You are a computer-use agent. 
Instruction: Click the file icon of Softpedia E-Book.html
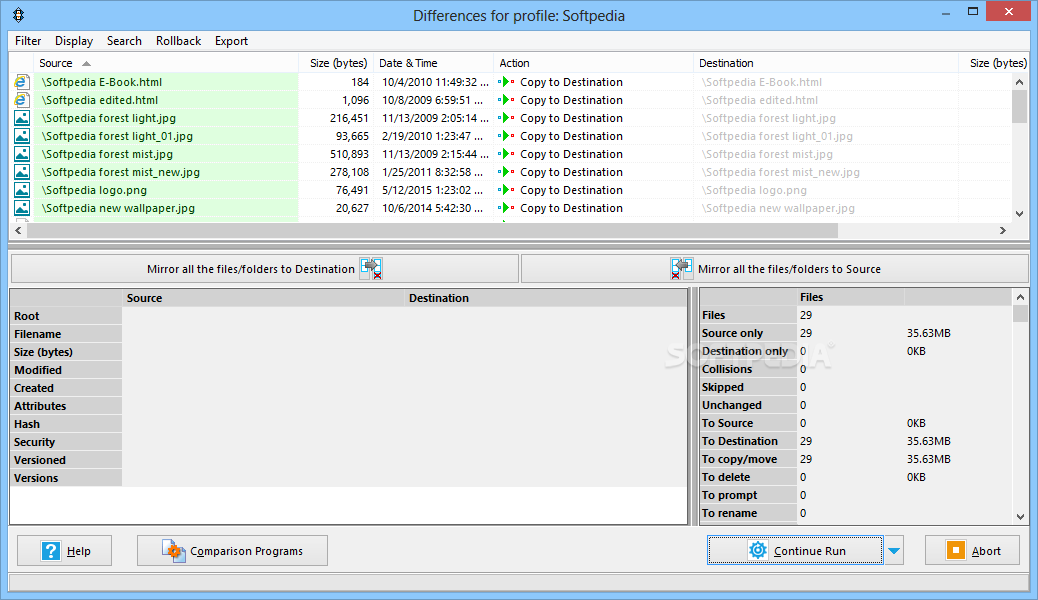coord(22,82)
